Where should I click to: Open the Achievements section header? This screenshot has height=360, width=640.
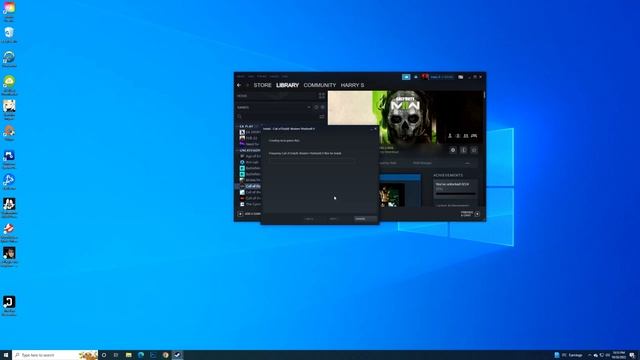point(448,175)
